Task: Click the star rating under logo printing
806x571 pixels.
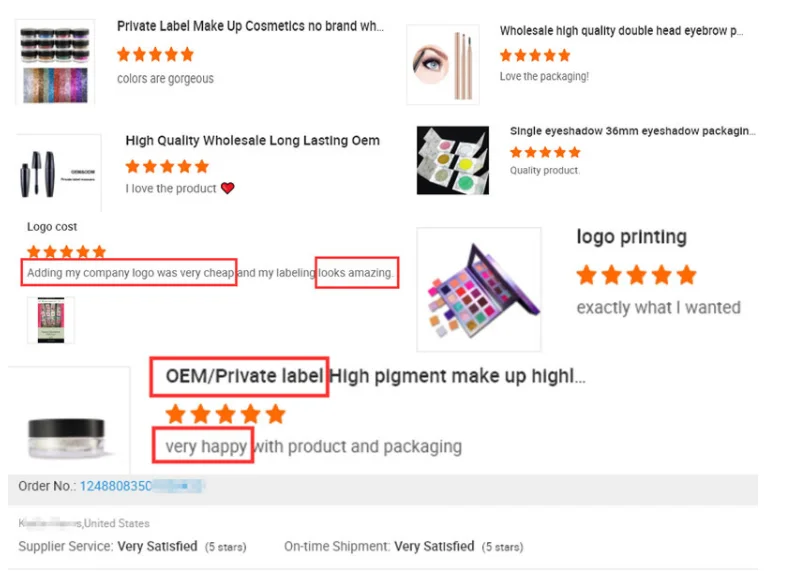Action: [x=636, y=275]
